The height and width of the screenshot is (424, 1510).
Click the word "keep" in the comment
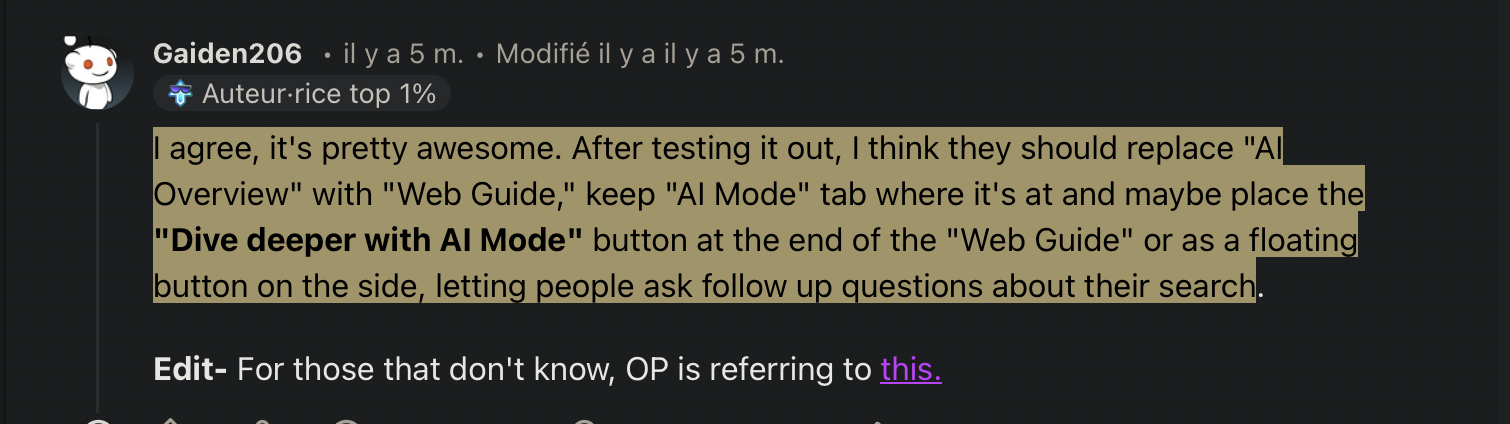tap(620, 195)
